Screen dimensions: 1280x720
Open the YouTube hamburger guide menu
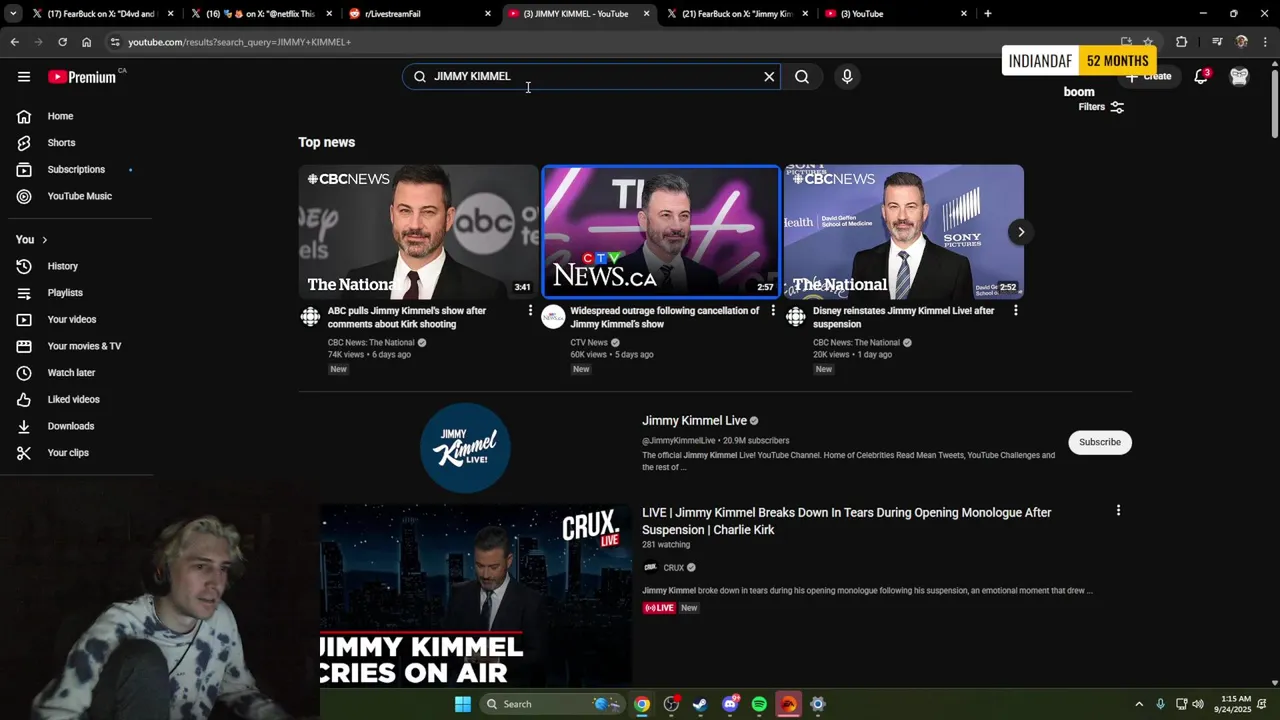[24, 77]
